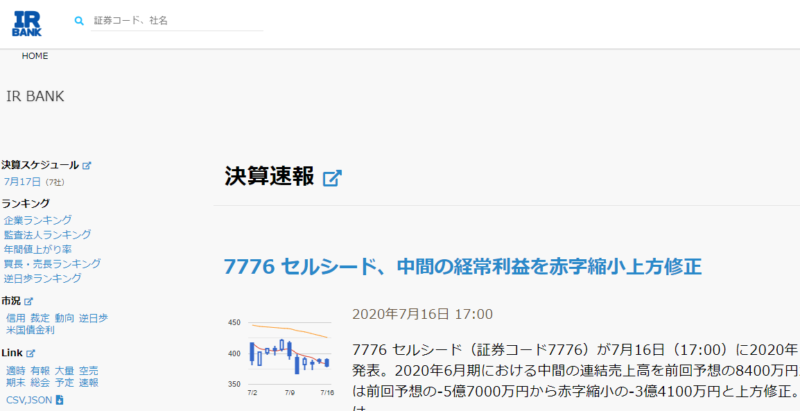Click the IR BANK logo

pyautogui.click(x=27, y=23)
